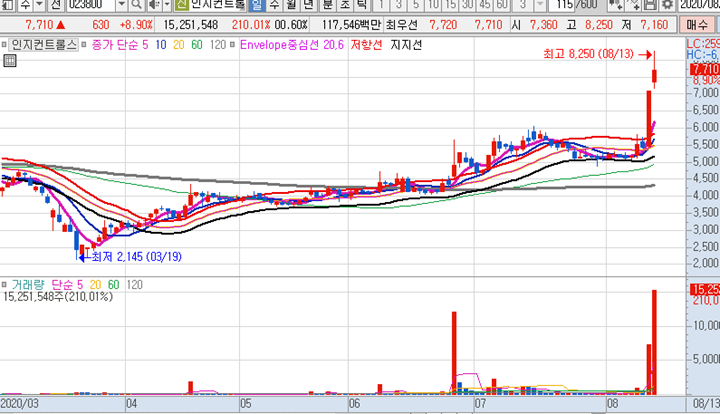Click the 저항선 legend label
This screenshot has width=720, height=414.
pos(366,45)
